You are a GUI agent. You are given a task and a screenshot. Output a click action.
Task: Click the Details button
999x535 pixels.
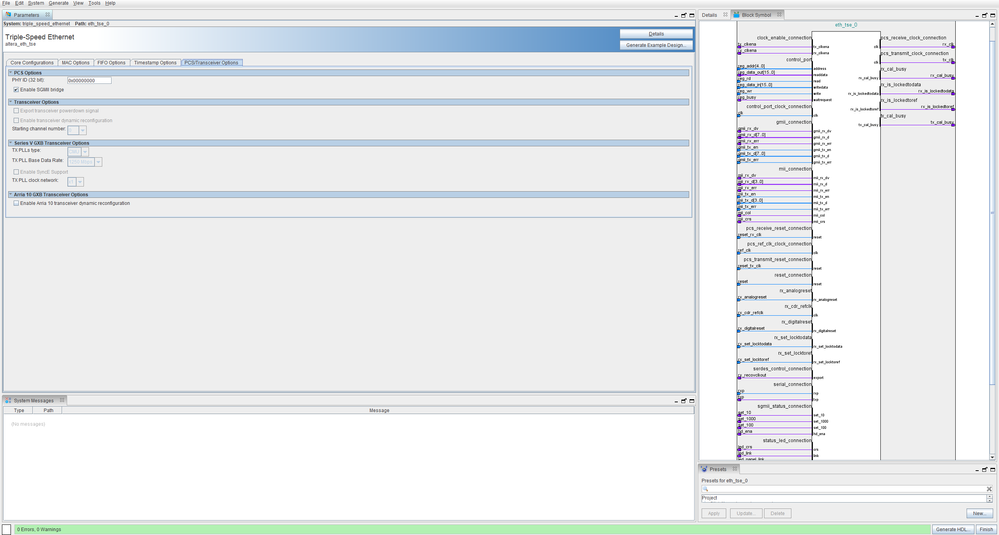[x=656, y=34]
